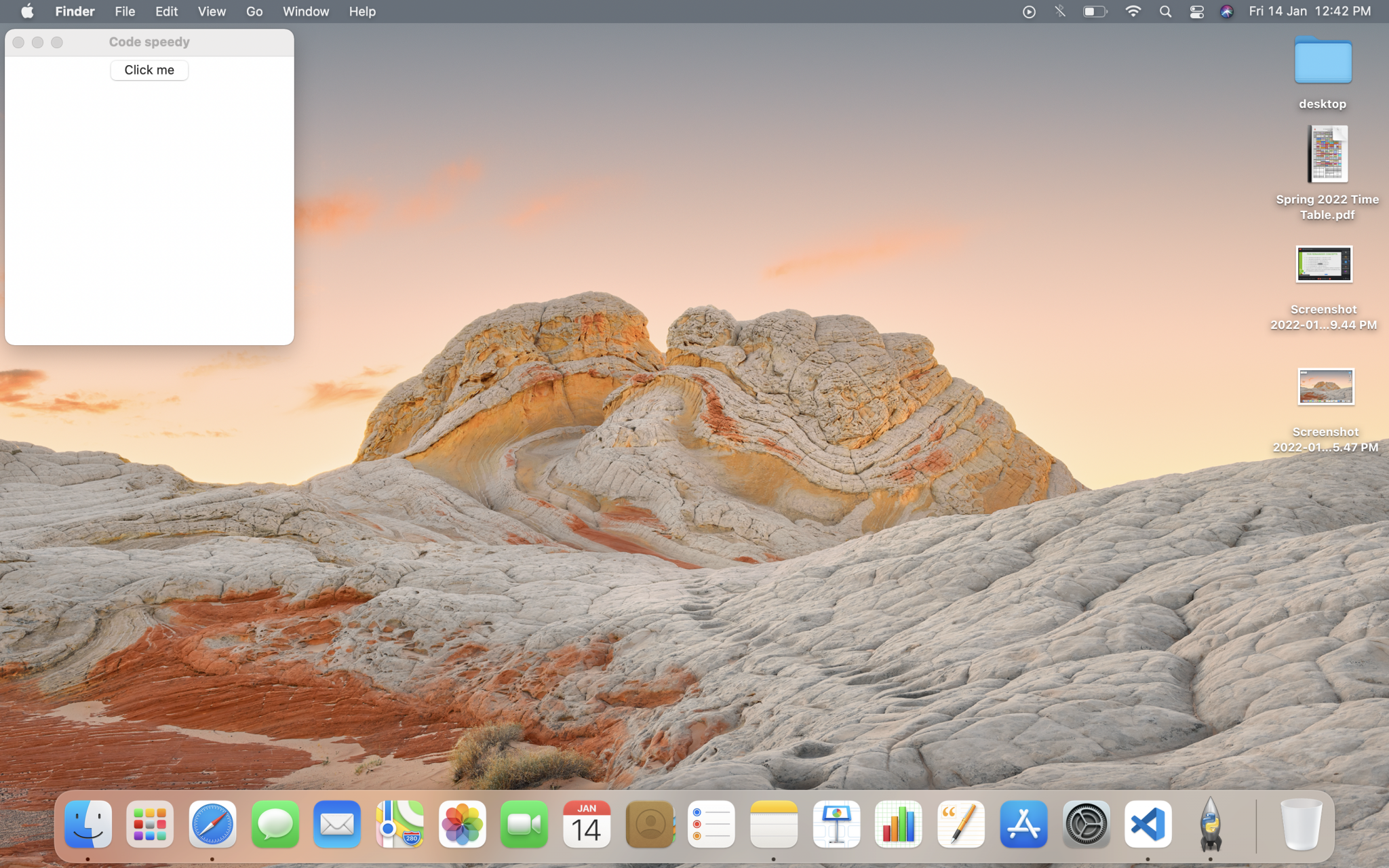Viewport: 1389px width, 868px height.
Task: Open Visual Studio Code from the dock
Action: [x=1148, y=824]
